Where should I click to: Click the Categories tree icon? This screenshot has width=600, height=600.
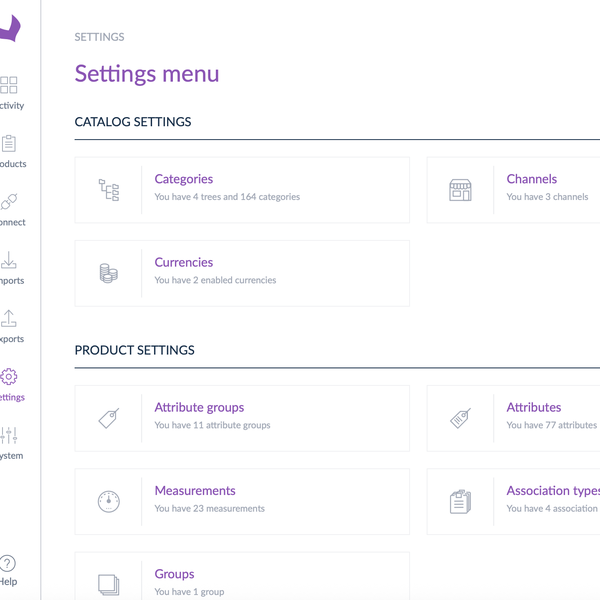click(x=109, y=189)
